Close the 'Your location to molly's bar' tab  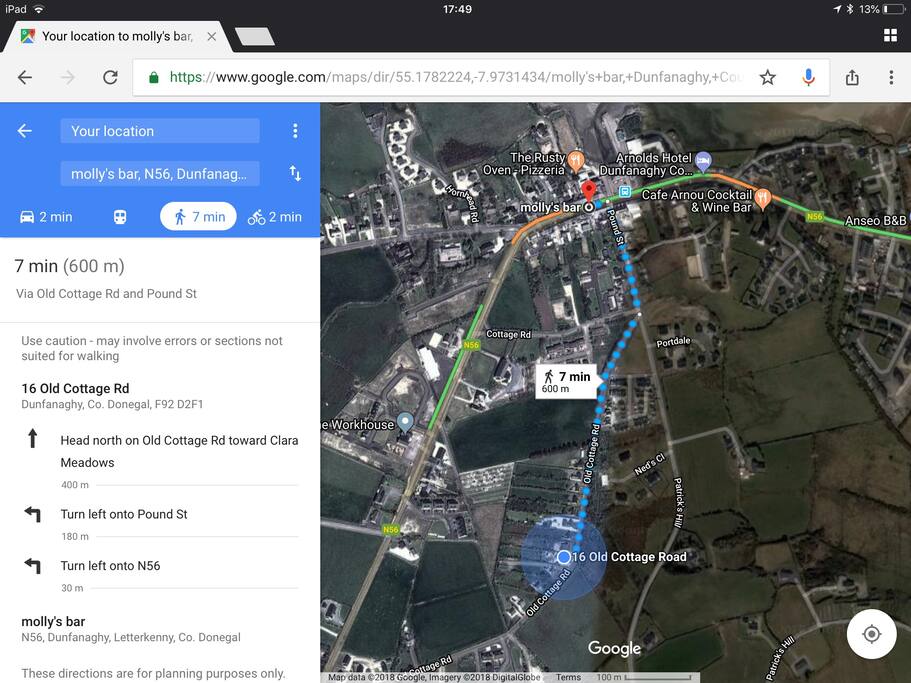[x=211, y=36]
